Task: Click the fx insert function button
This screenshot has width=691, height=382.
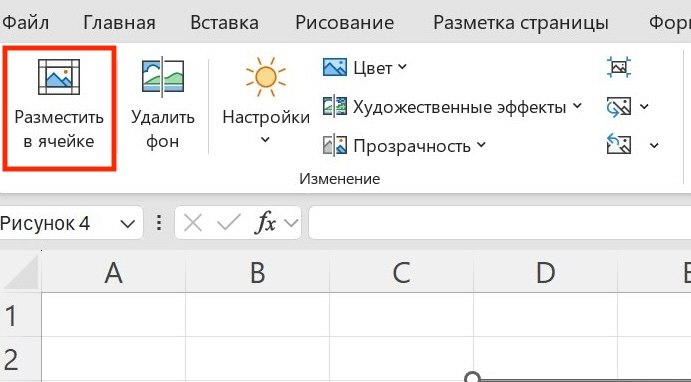Action: 265,223
